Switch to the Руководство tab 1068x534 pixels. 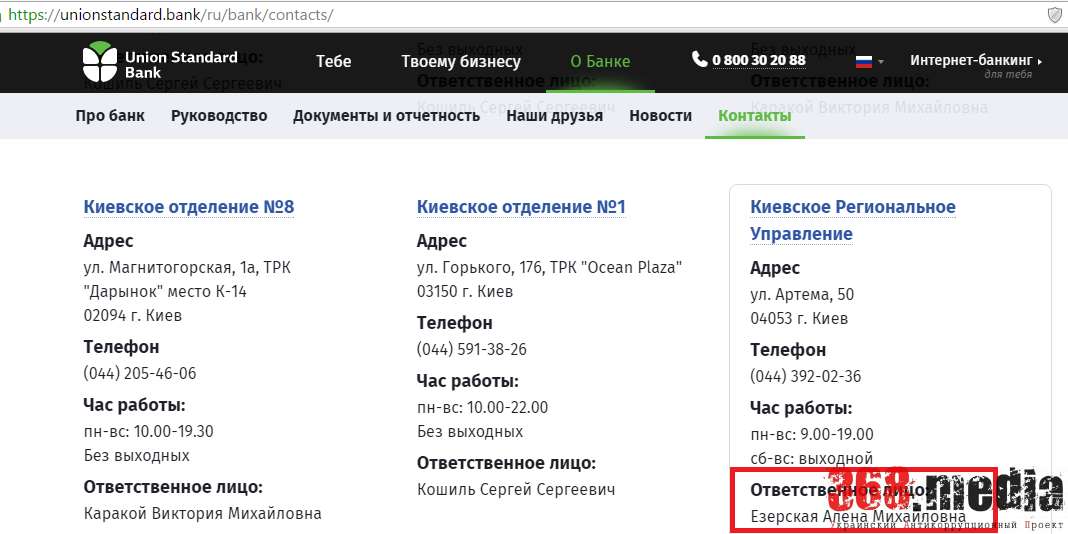[219, 116]
